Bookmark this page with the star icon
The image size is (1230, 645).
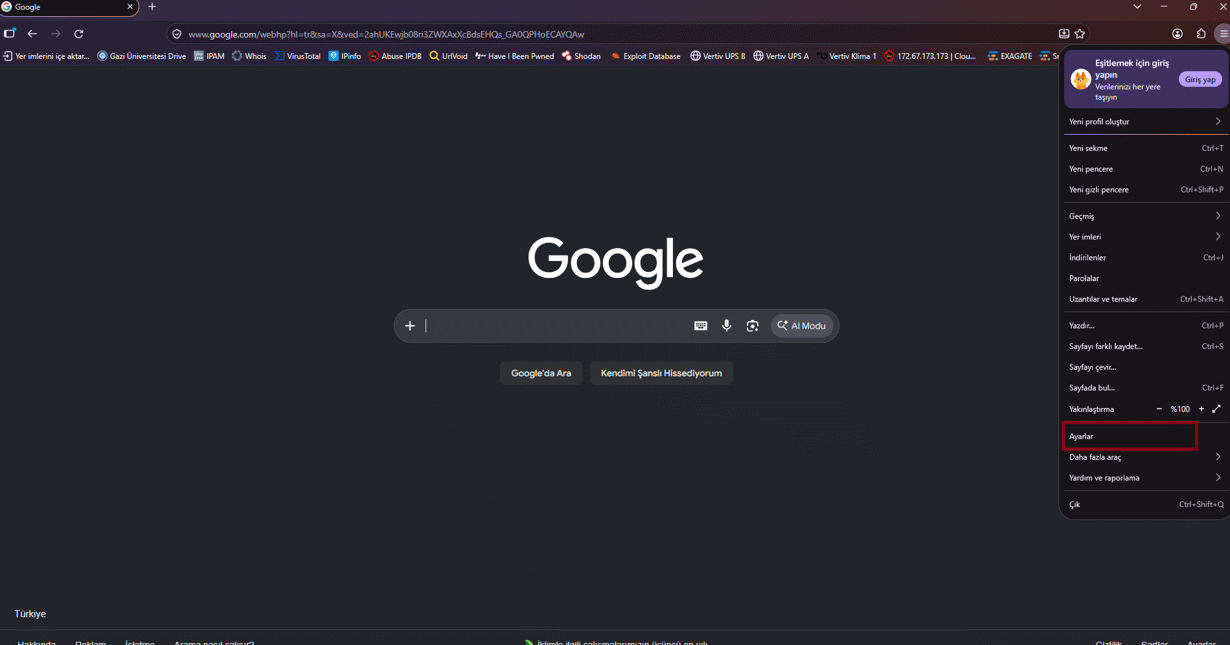click(x=1080, y=34)
